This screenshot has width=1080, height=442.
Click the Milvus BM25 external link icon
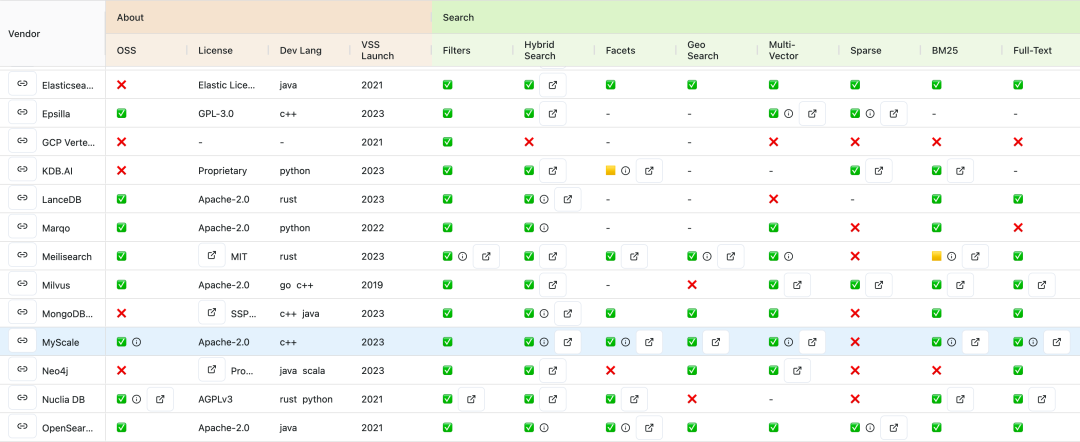(960, 285)
